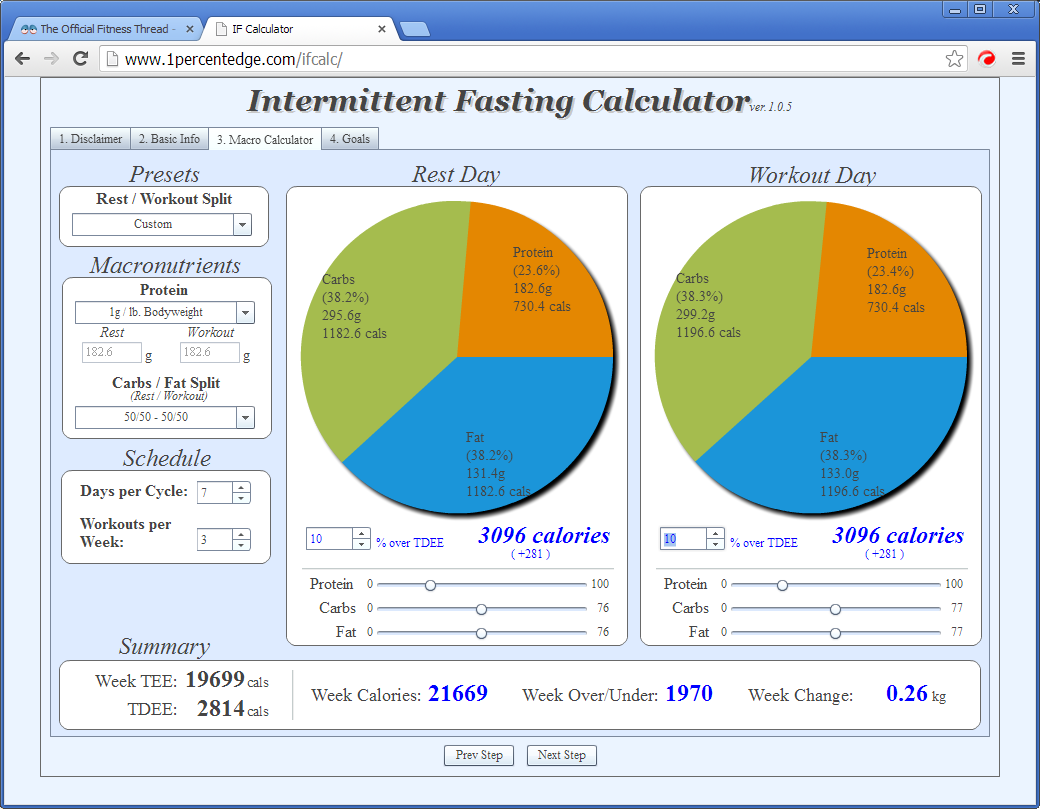Click the Prev Step button

(479, 755)
